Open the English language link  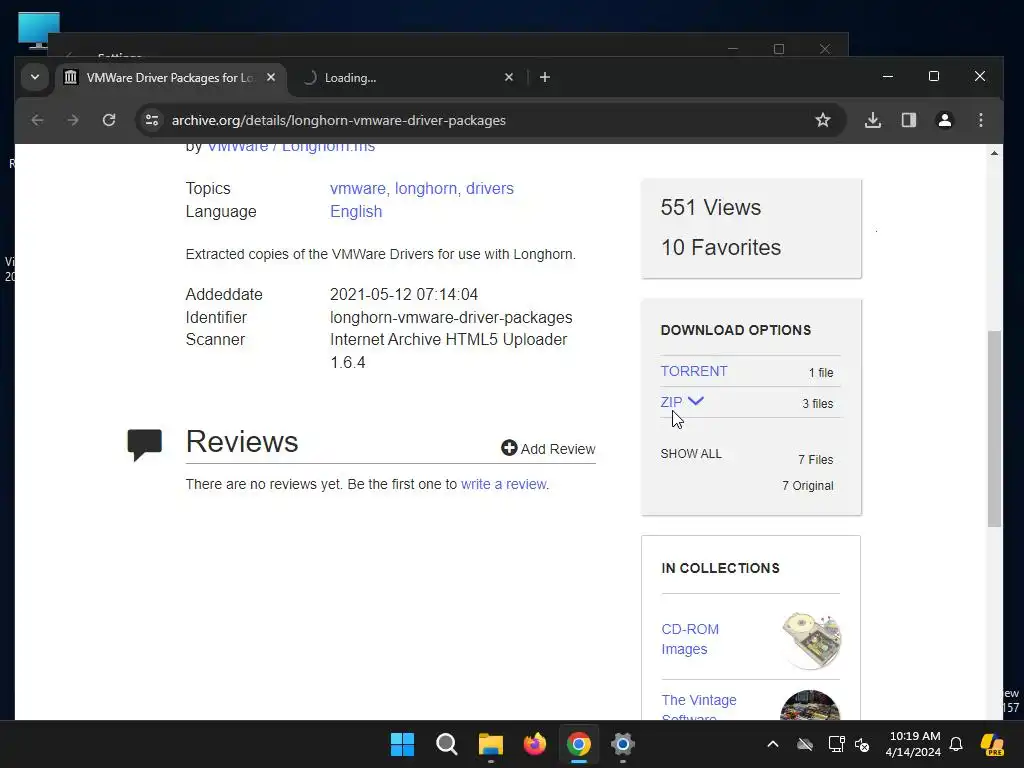click(x=356, y=212)
